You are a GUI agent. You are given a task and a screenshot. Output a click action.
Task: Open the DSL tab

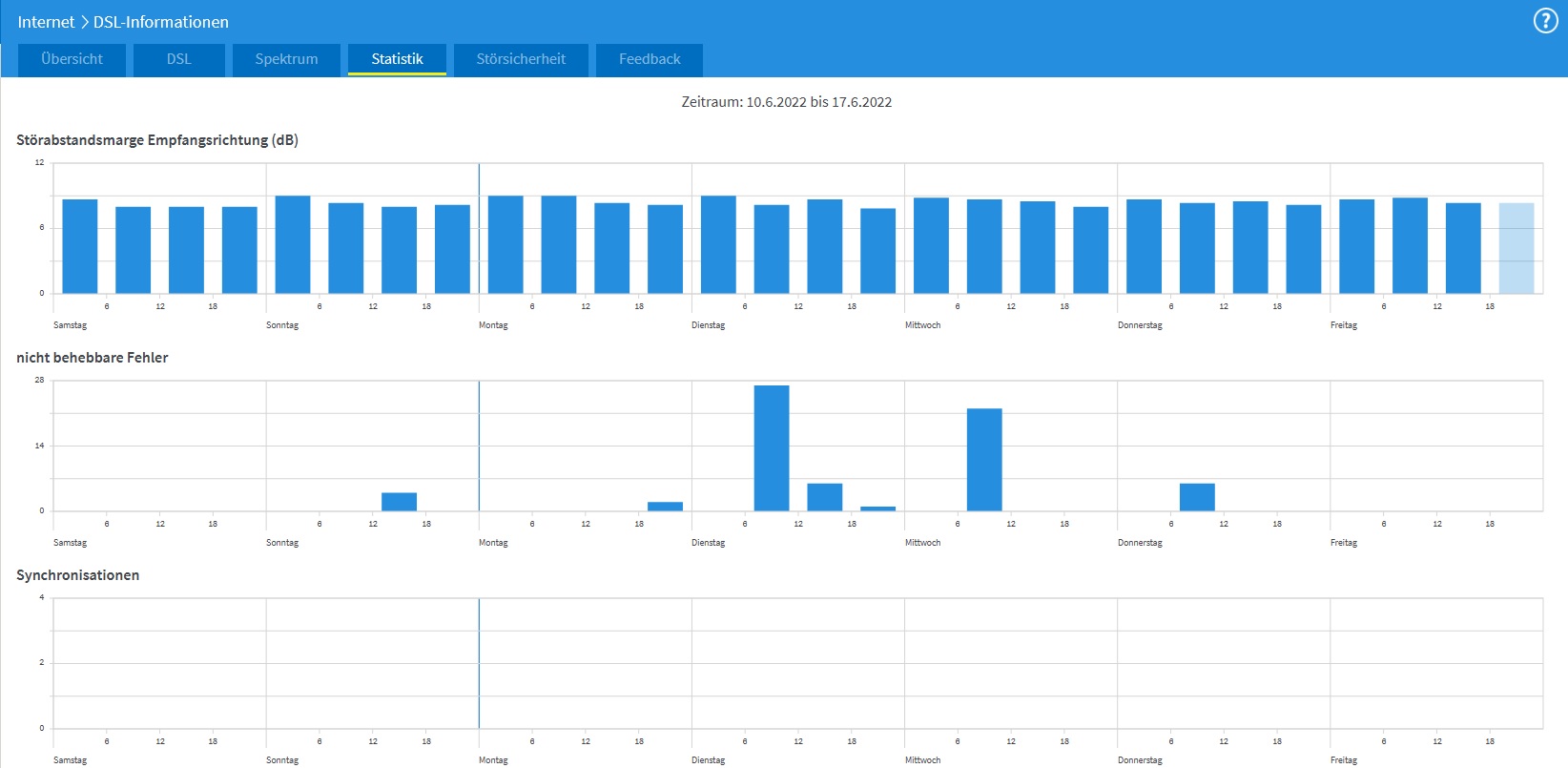pyautogui.click(x=178, y=59)
